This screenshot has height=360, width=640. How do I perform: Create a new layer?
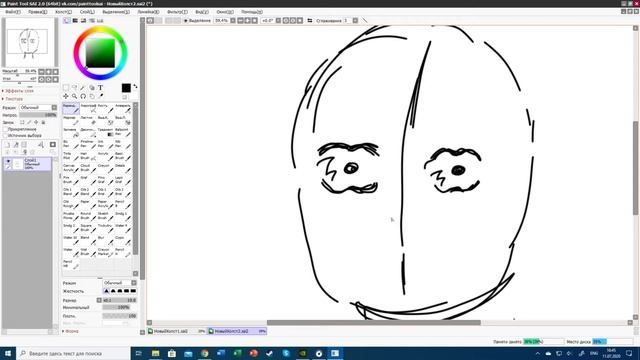[7, 144]
